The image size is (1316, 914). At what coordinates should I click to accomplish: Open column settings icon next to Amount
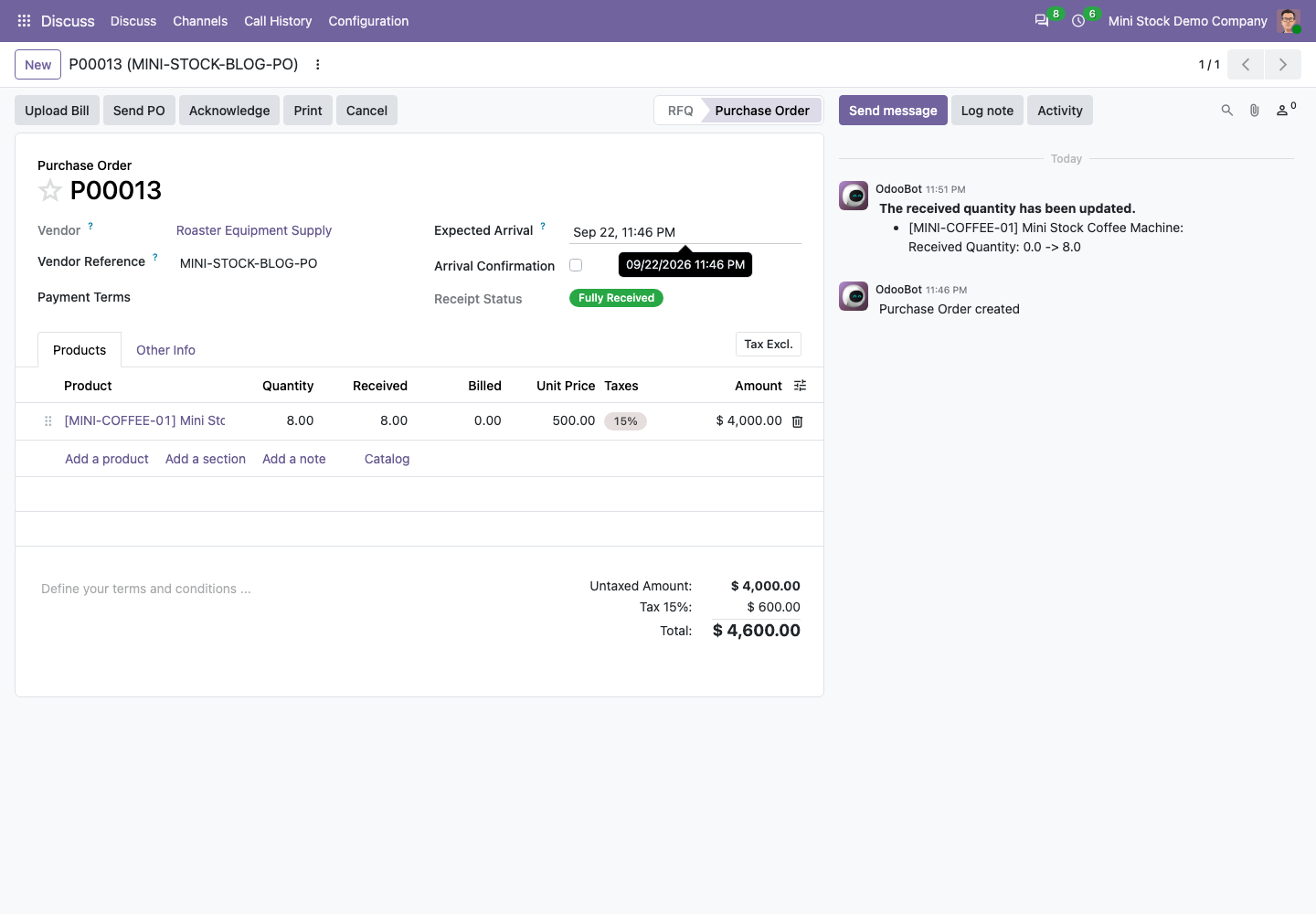[801, 386]
